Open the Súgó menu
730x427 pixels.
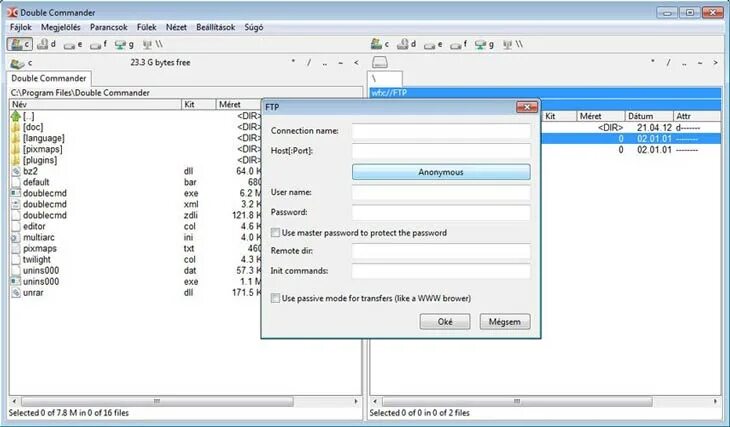pos(254,27)
